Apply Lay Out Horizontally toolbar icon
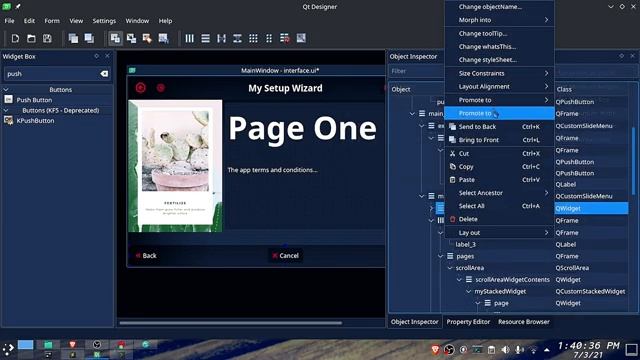The image size is (640, 360). click(189, 38)
